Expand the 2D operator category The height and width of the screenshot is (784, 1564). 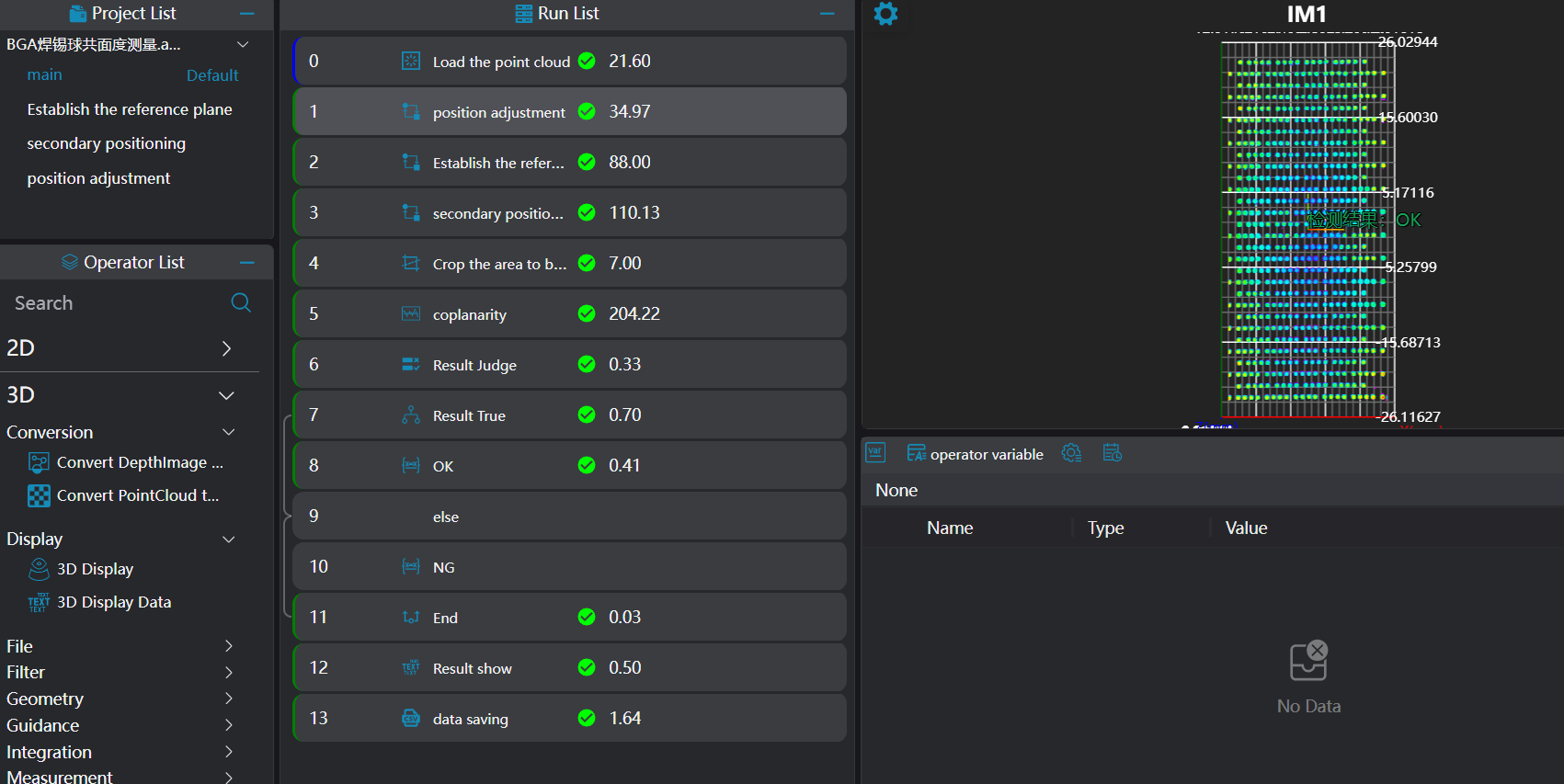[226, 348]
